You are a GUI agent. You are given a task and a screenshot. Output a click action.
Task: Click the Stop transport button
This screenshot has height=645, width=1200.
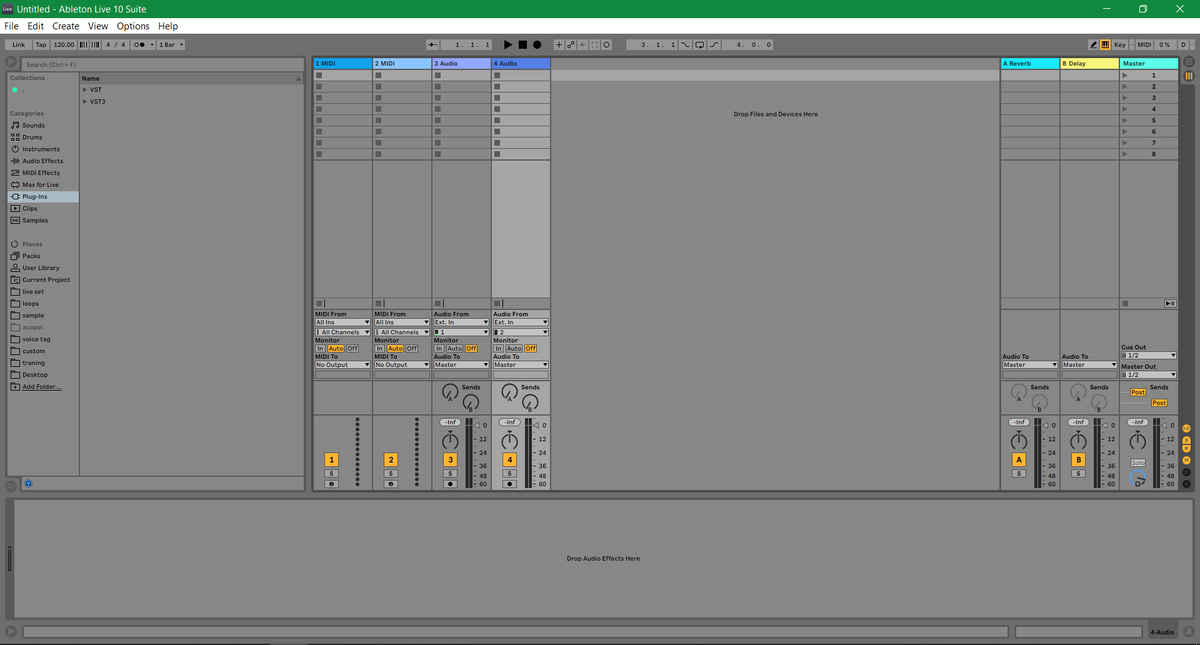522,45
